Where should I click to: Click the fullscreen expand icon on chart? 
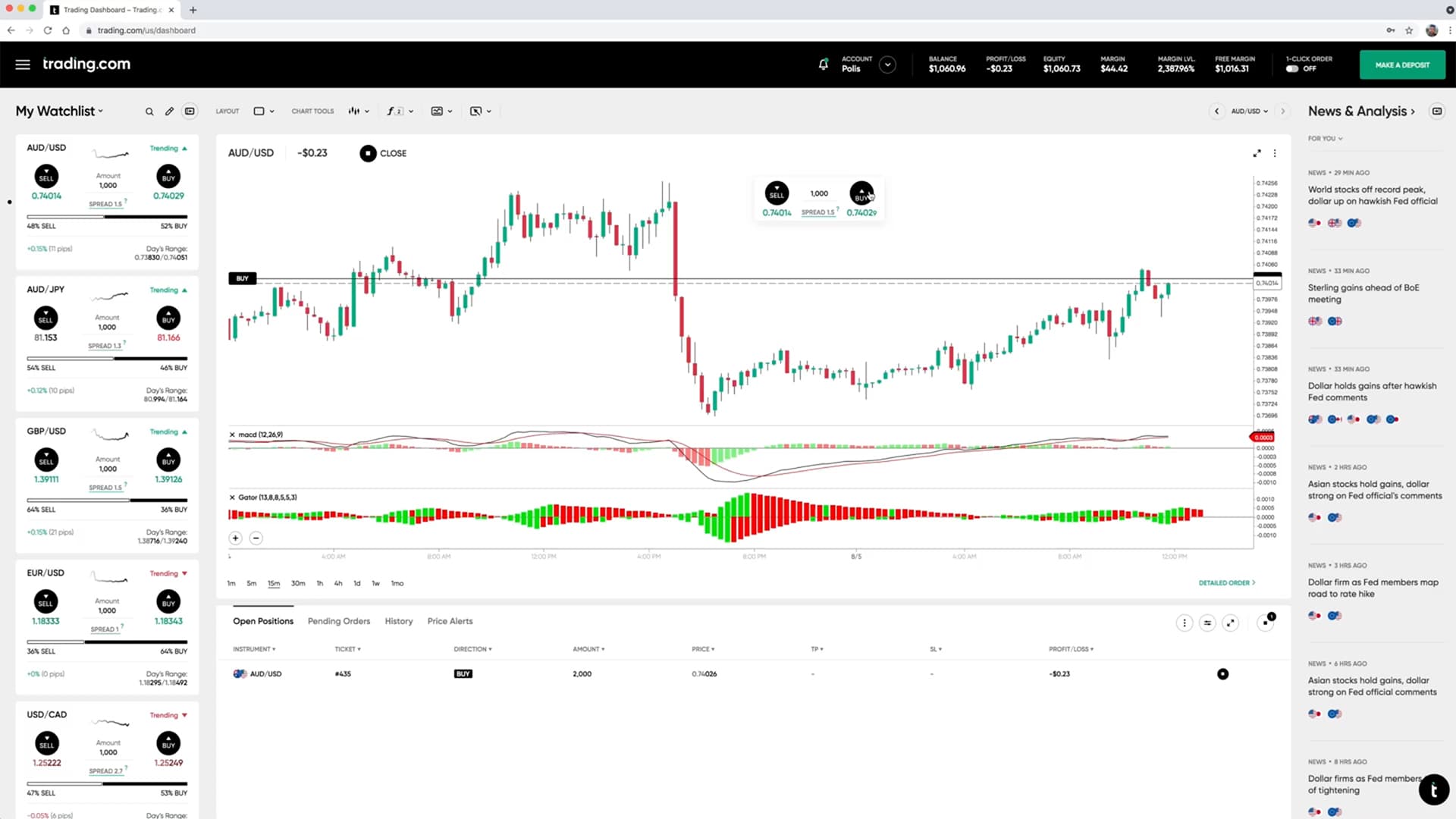[x=1257, y=153]
